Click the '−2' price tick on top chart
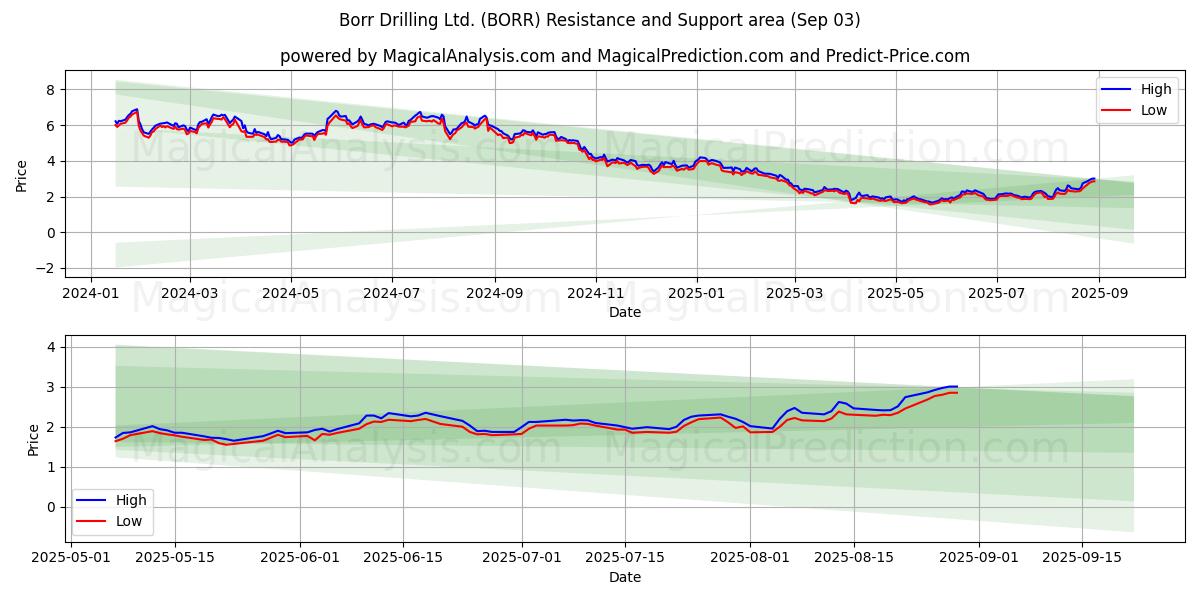 (47, 268)
